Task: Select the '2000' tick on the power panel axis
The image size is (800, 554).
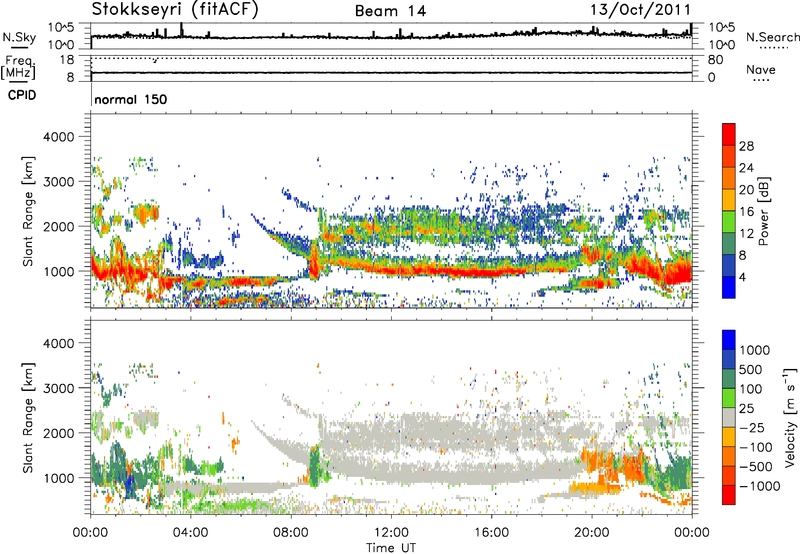Action: 59,226
